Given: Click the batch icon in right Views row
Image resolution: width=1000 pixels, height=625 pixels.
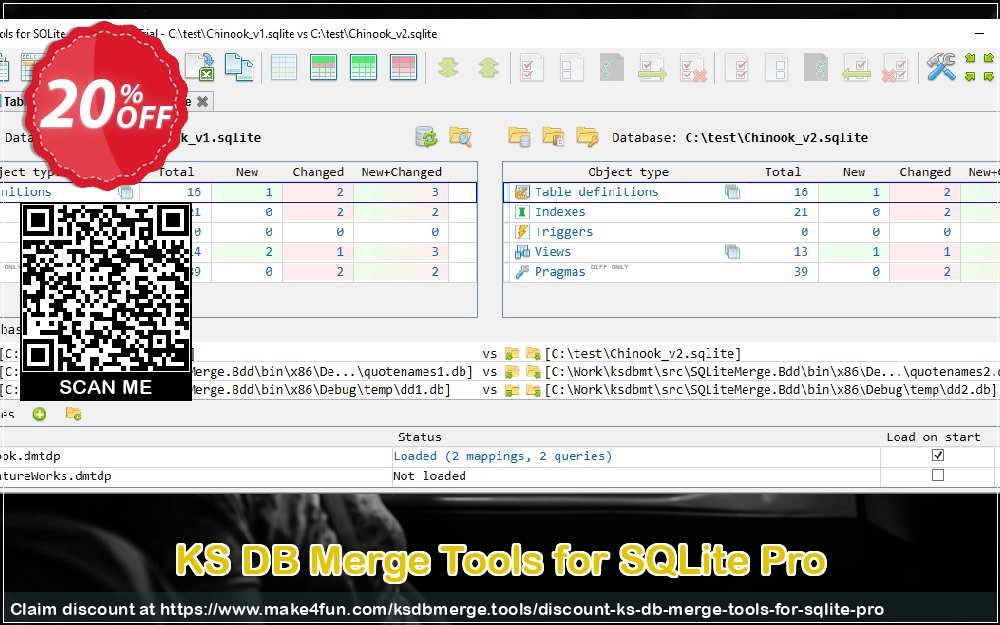Looking at the screenshot, I should [732, 252].
